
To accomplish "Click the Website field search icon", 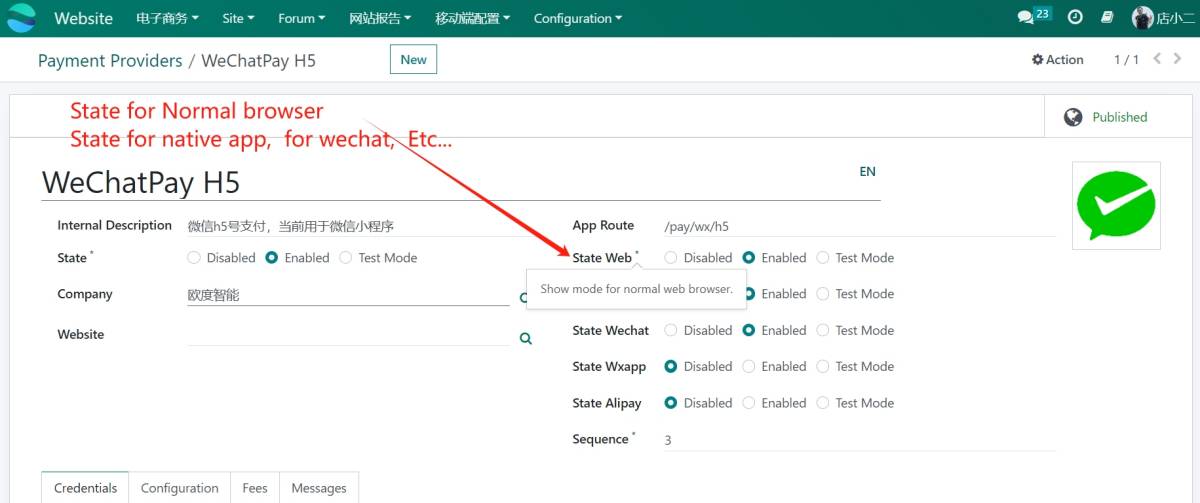I will click(526, 339).
